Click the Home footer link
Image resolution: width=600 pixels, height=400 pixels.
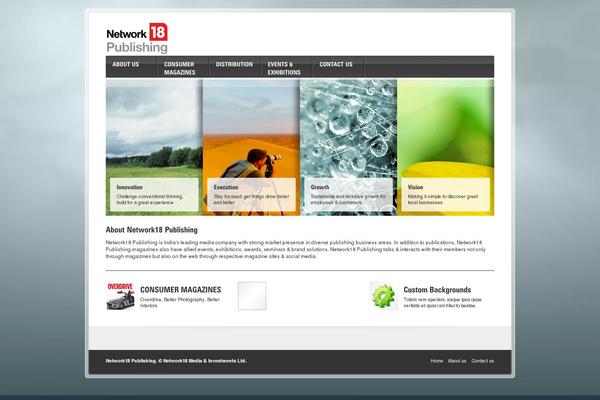[x=437, y=361]
